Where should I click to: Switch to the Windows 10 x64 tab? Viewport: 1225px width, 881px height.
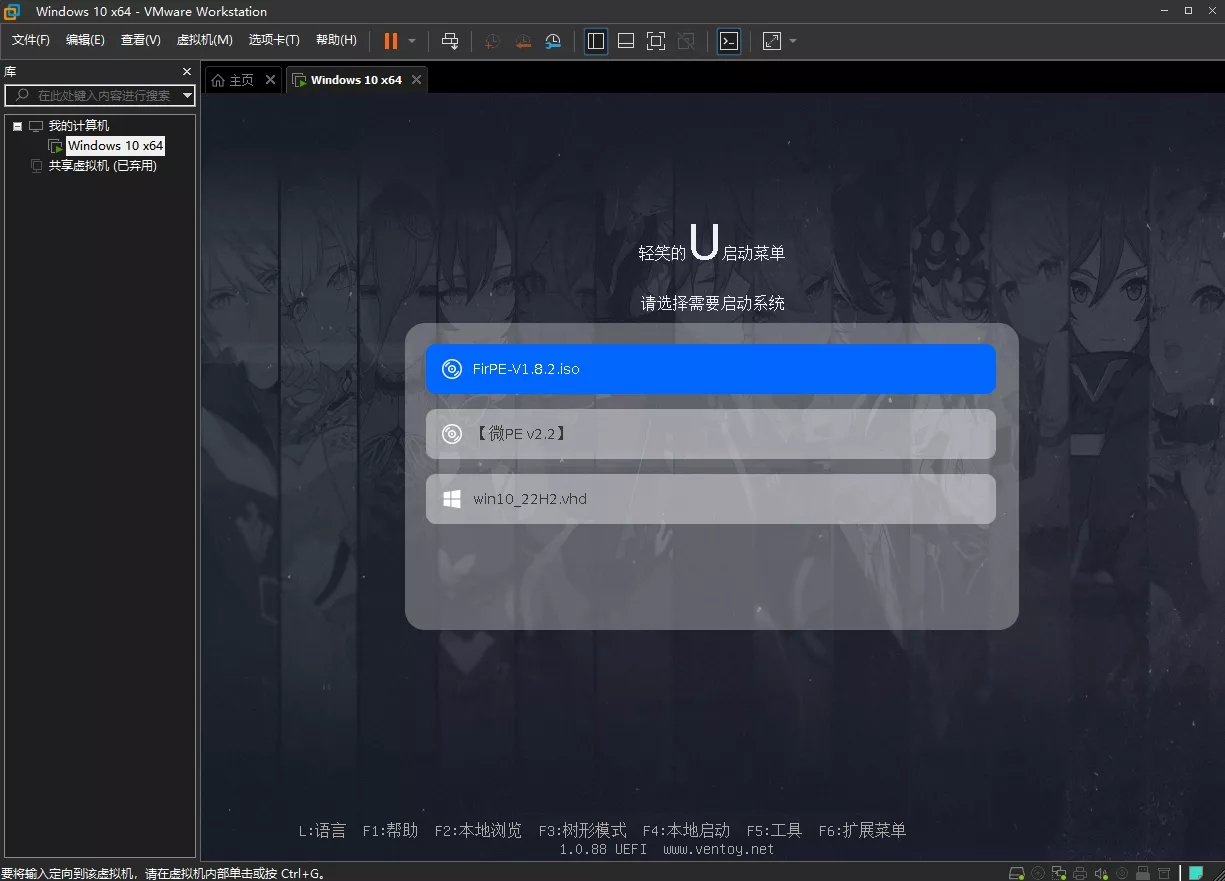coord(356,80)
